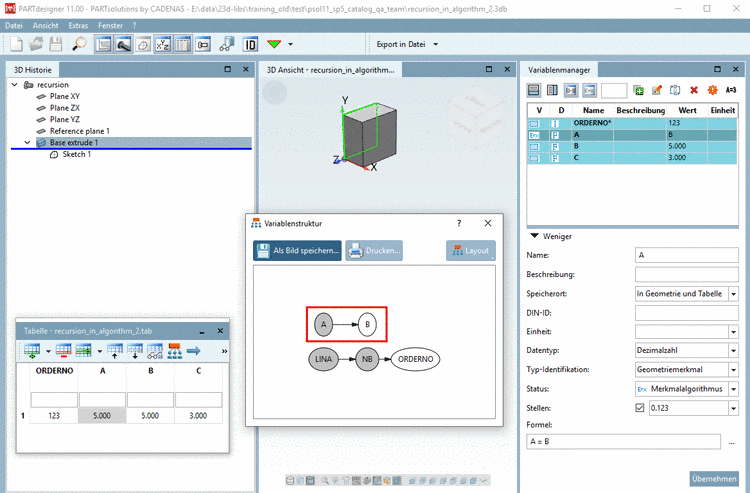Toggle the key-shaped window icon
Image resolution: width=750 pixels, height=493 pixels.
203,44
